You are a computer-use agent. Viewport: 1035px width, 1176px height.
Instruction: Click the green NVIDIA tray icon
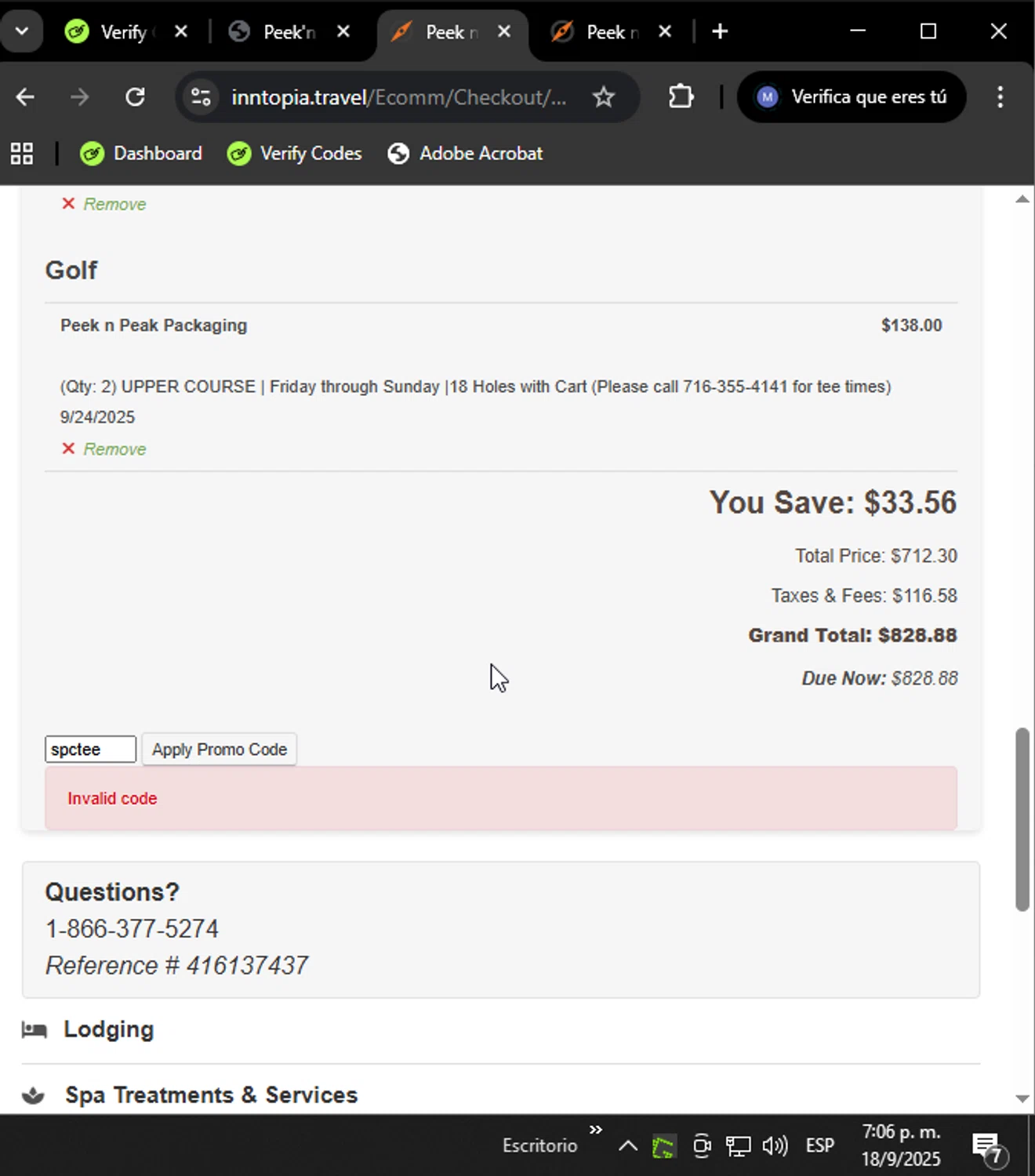pos(663,1147)
